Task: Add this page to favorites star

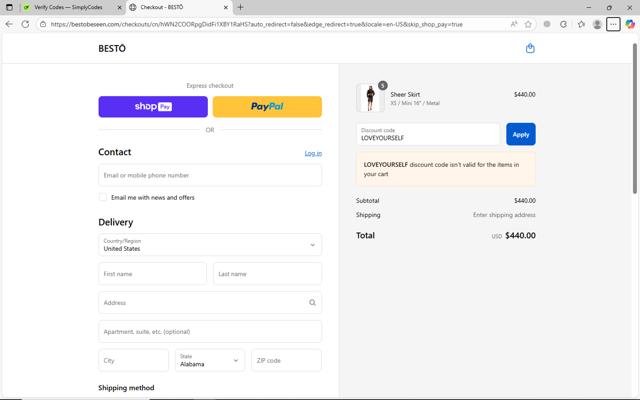Action: [528, 24]
